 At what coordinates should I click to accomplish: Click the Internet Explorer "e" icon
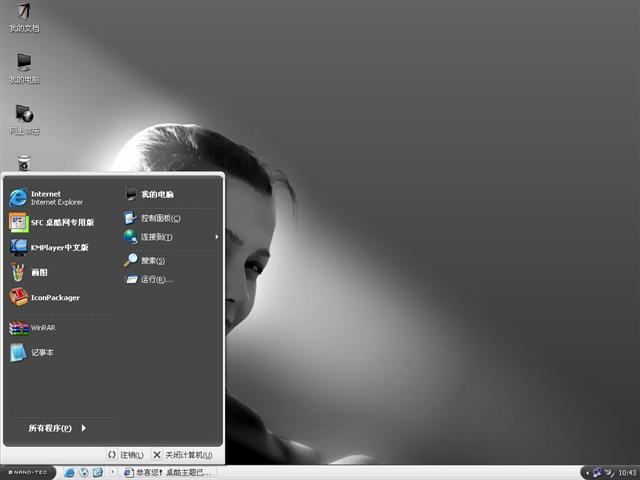pos(18,198)
